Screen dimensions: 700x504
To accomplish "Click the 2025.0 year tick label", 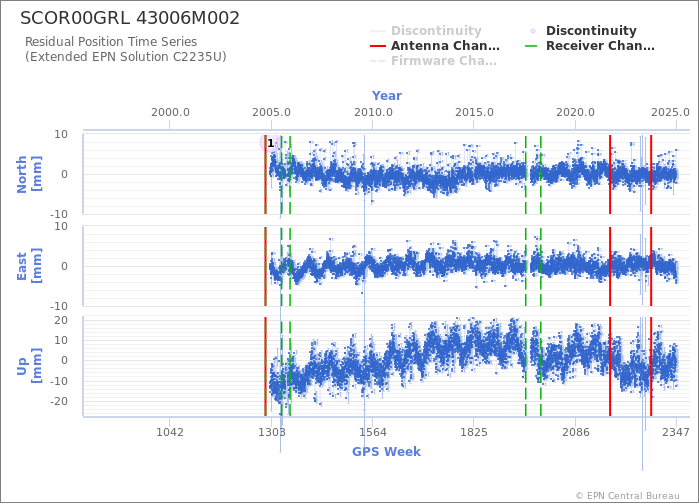I will 670,112.
